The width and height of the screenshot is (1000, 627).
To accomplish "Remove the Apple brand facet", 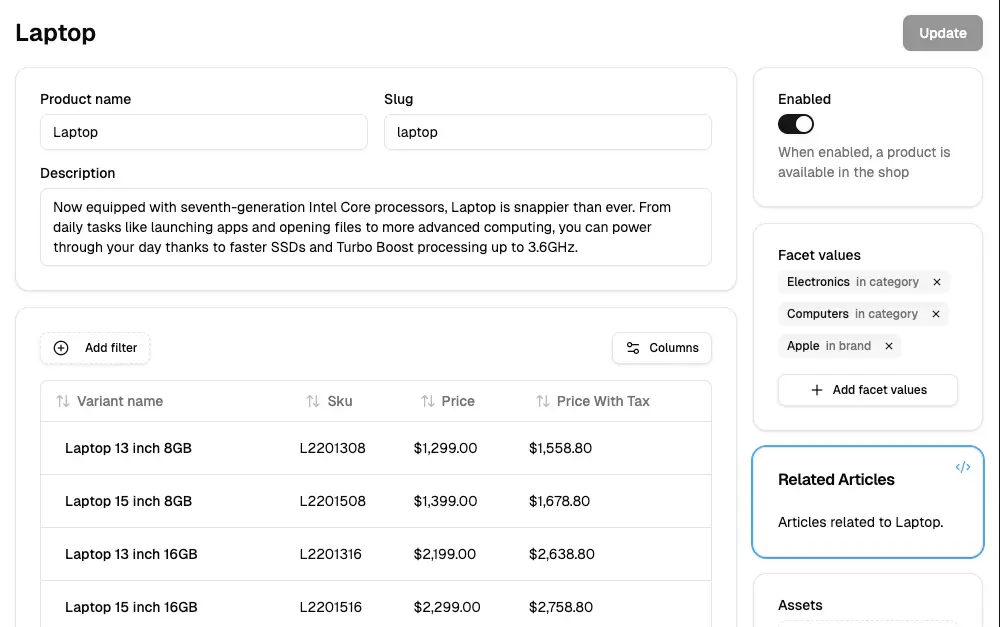I will tap(888, 346).
